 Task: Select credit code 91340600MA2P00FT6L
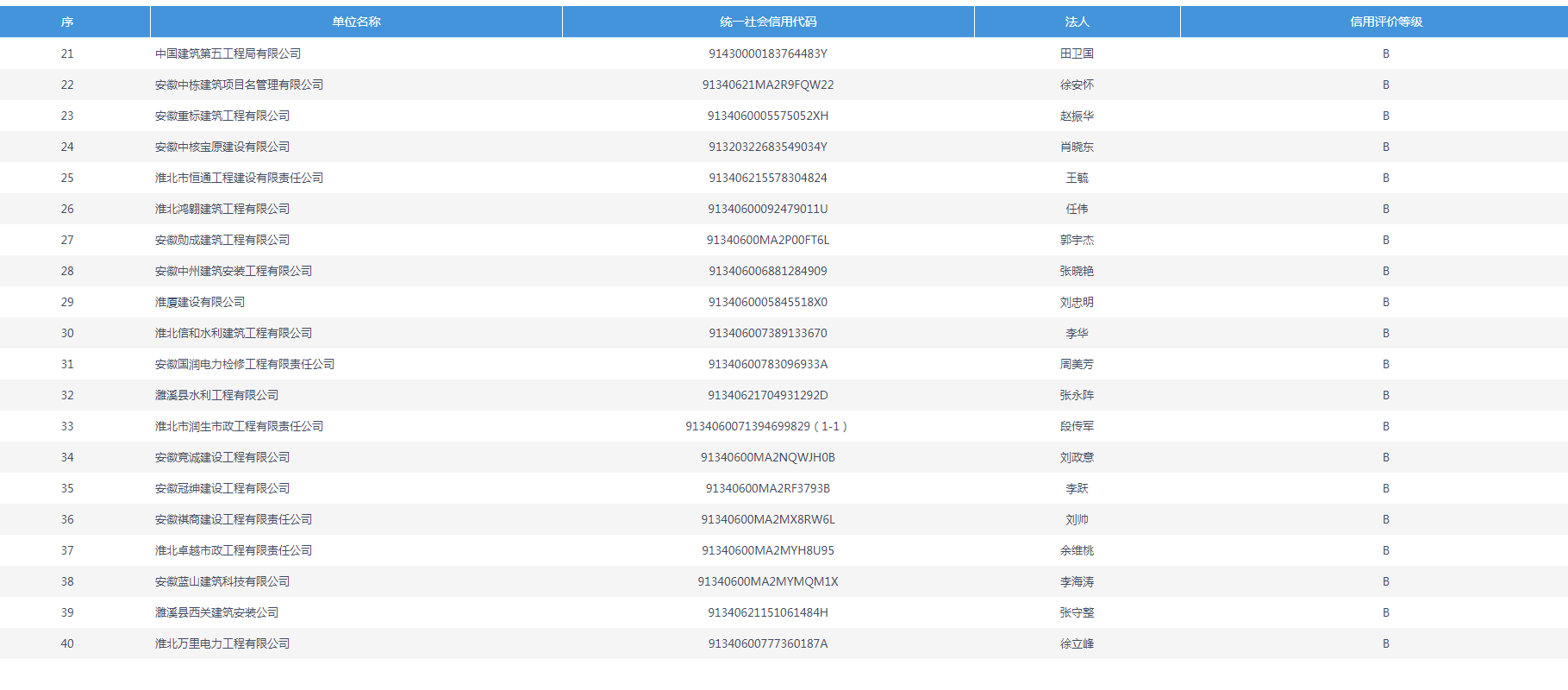point(768,240)
